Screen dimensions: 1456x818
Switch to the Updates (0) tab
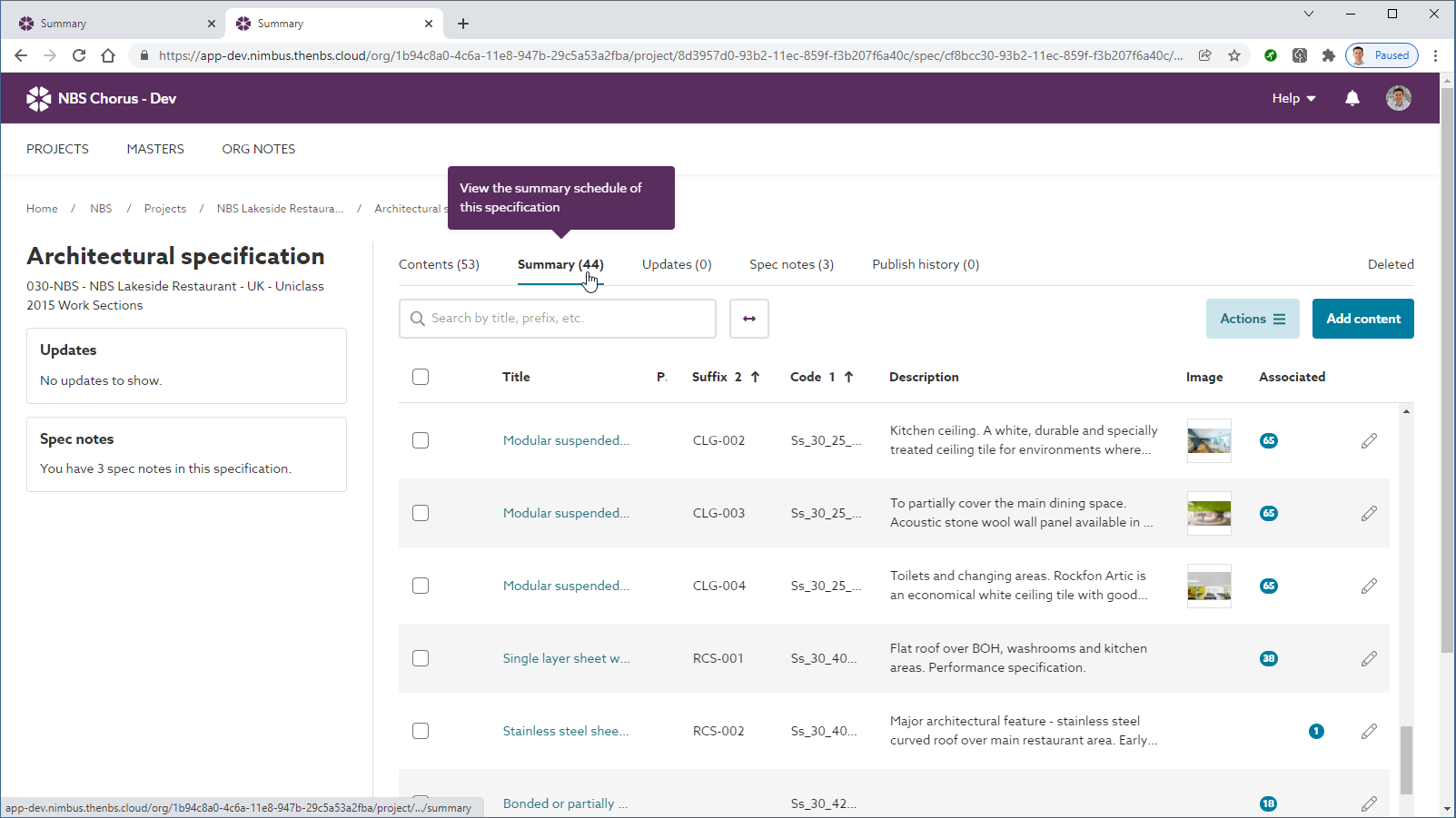tap(677, 264)
